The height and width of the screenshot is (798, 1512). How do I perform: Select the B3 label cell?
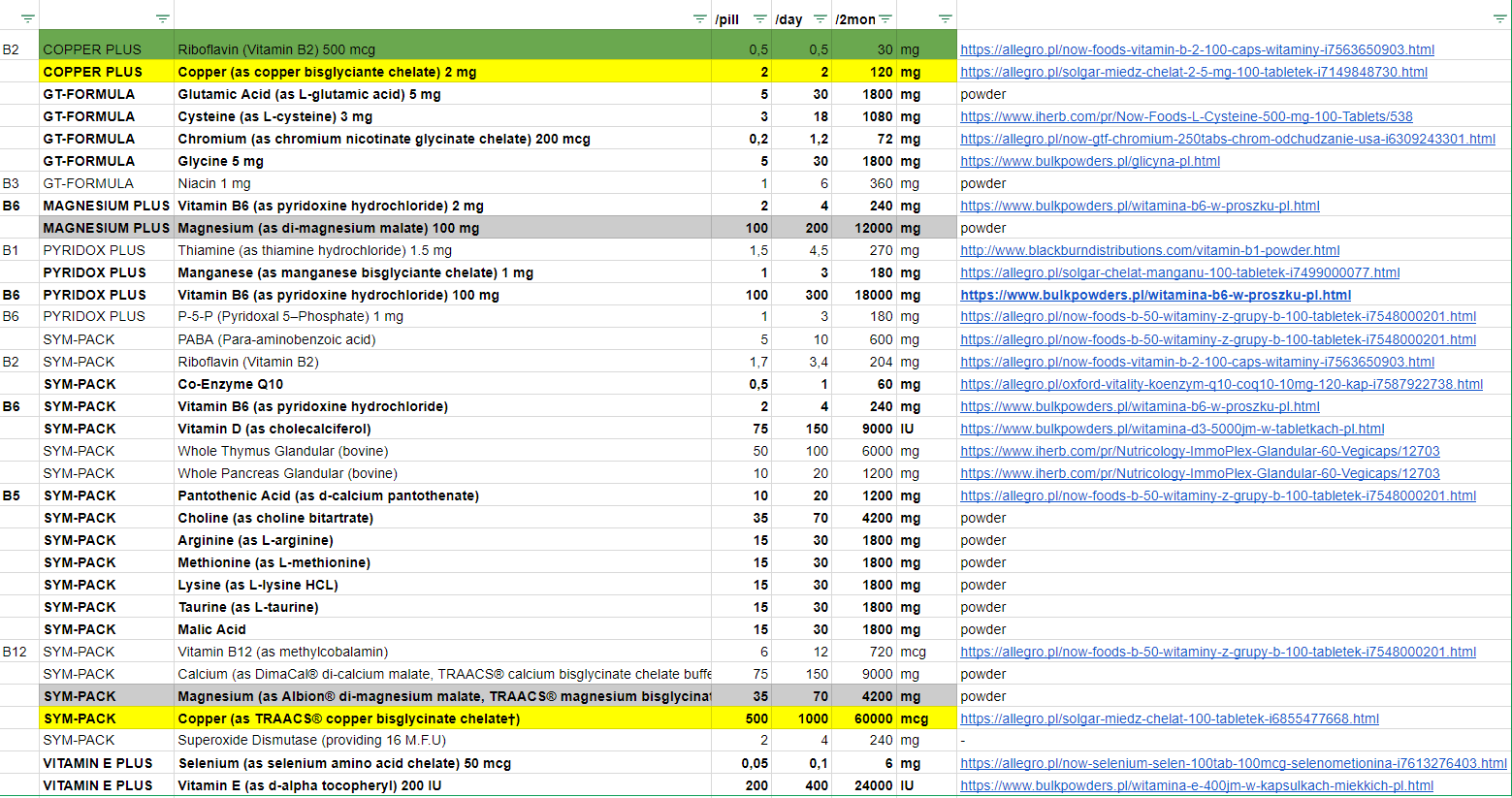coord(19,183)
